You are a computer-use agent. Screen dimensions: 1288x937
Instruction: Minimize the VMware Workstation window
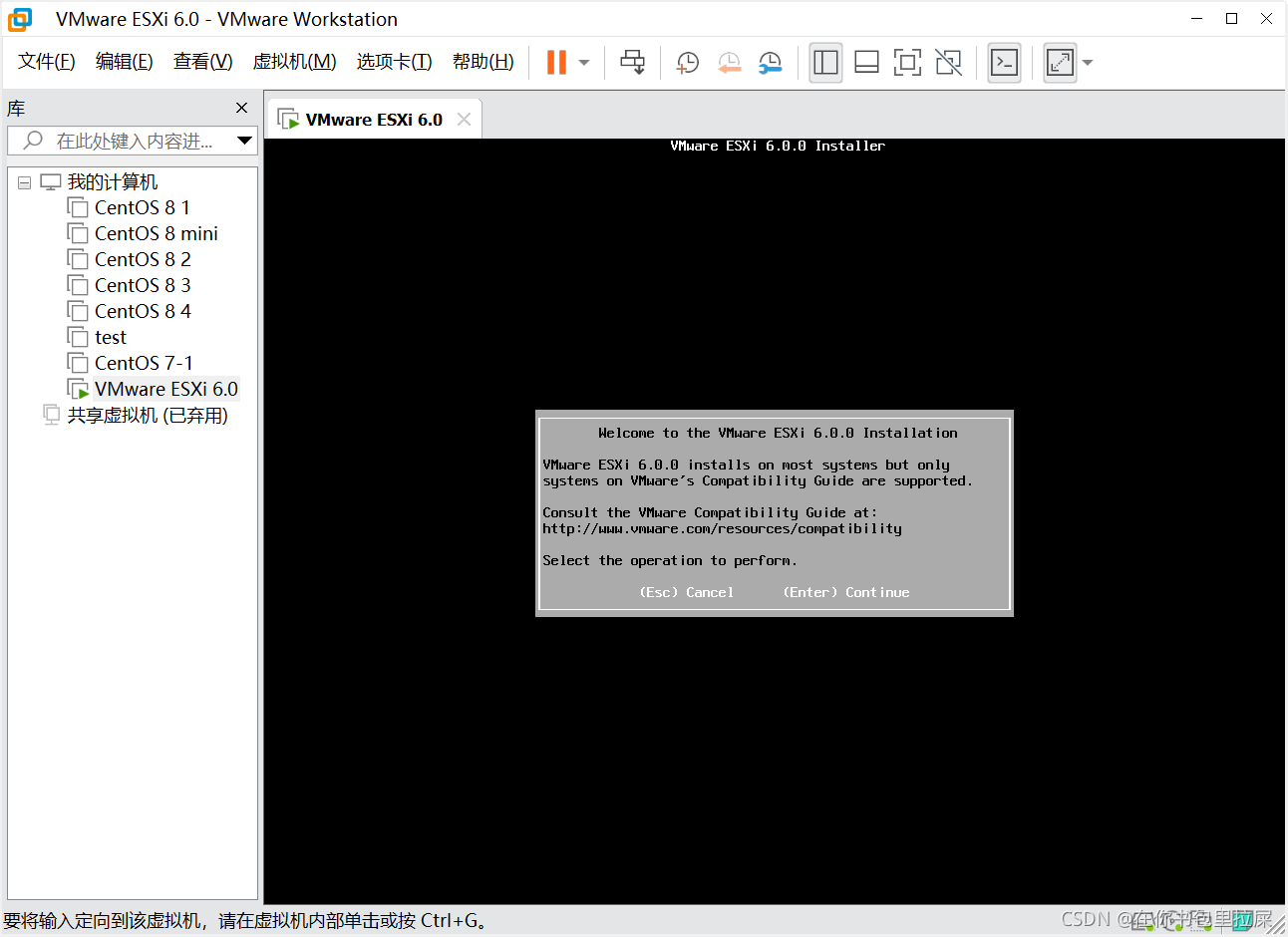tap(1197, 18)
